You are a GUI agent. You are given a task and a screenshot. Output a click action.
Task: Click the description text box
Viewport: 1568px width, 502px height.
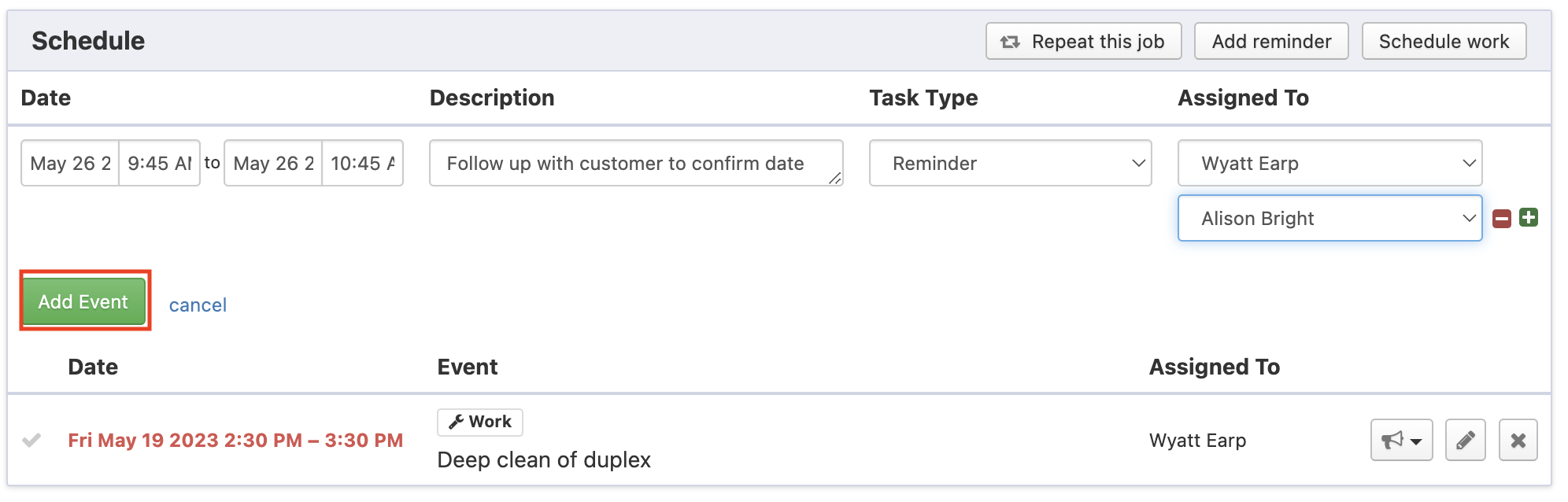[635, 163]
